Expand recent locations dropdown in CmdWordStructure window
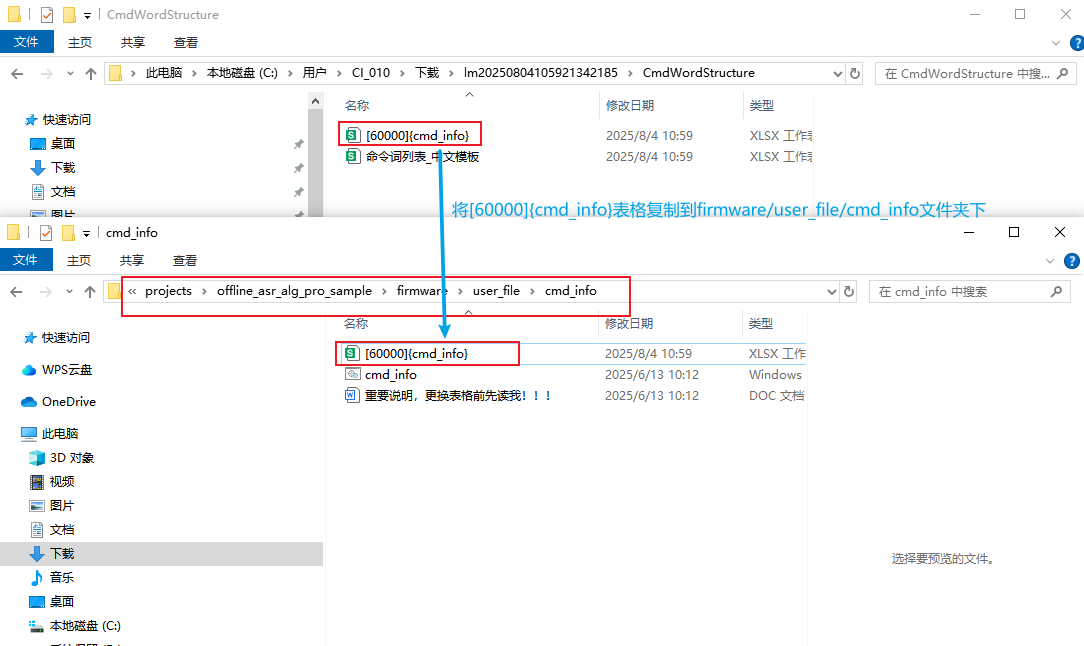This screenshot has height=646, width=1084. (70, 74)
